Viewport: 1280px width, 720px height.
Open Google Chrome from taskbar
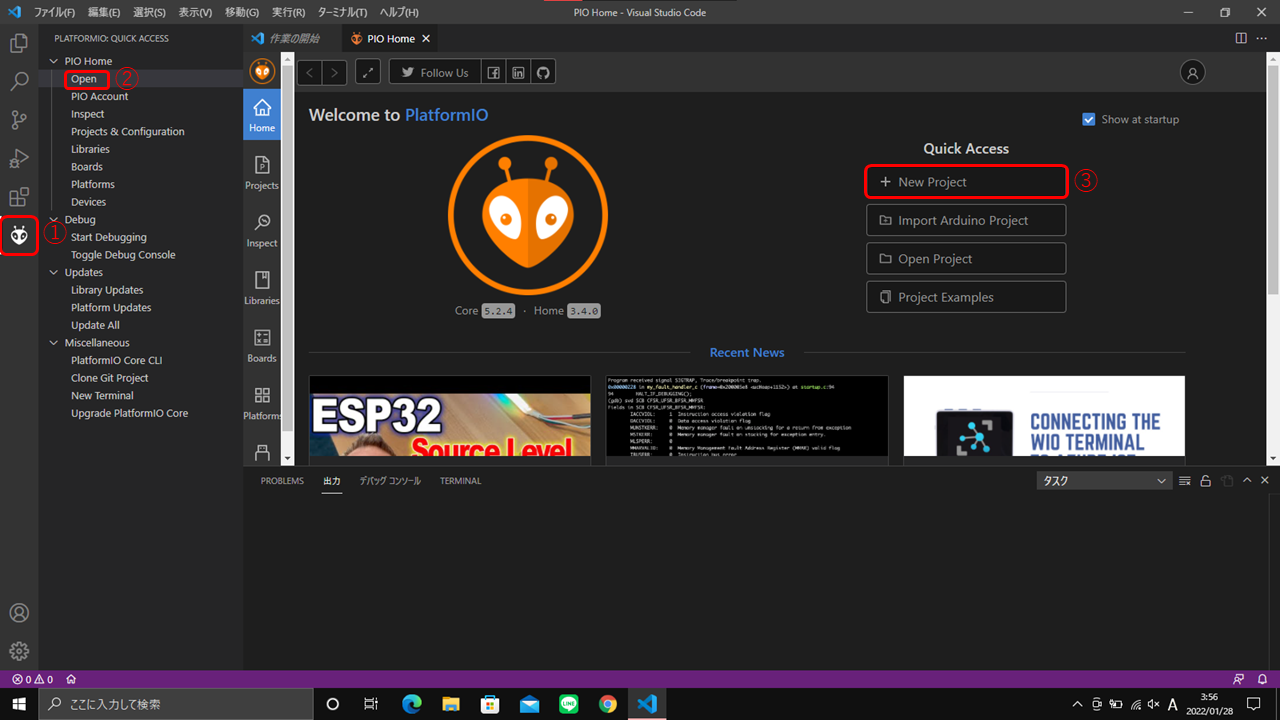pos(608,704)
